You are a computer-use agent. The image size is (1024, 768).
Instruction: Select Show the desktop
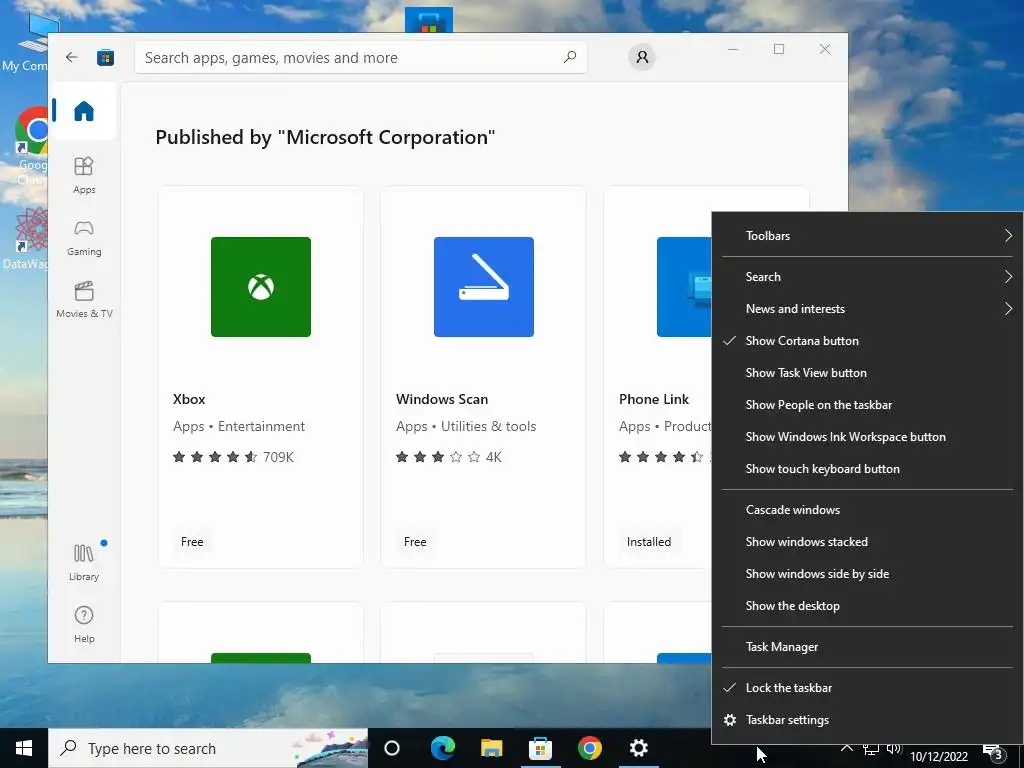coord(867,606)
